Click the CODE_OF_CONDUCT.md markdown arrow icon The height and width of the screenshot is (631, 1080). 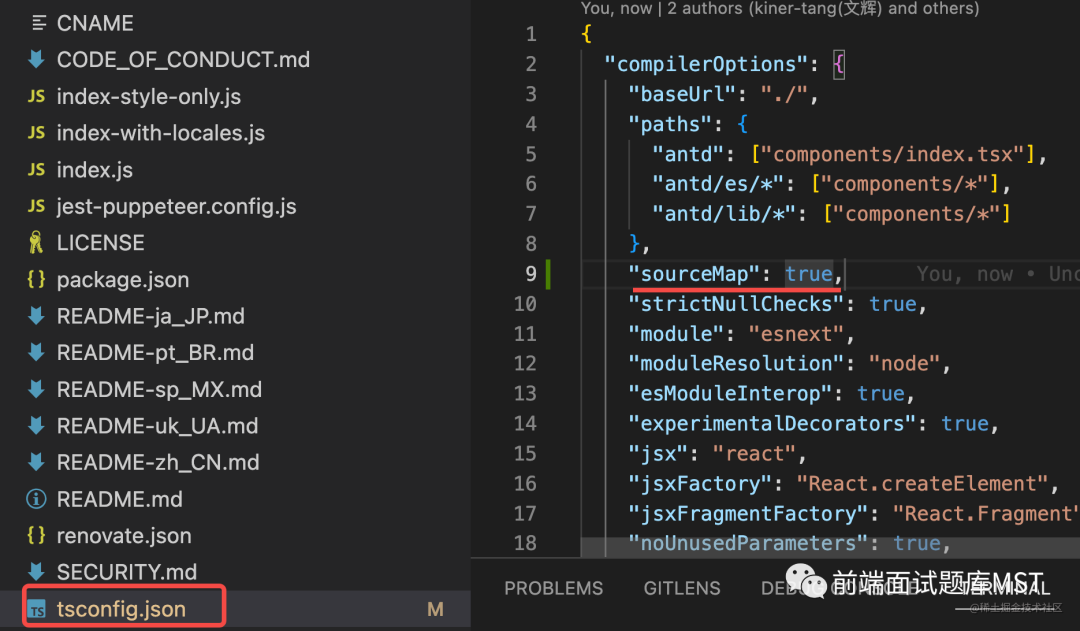pos(37,59)
